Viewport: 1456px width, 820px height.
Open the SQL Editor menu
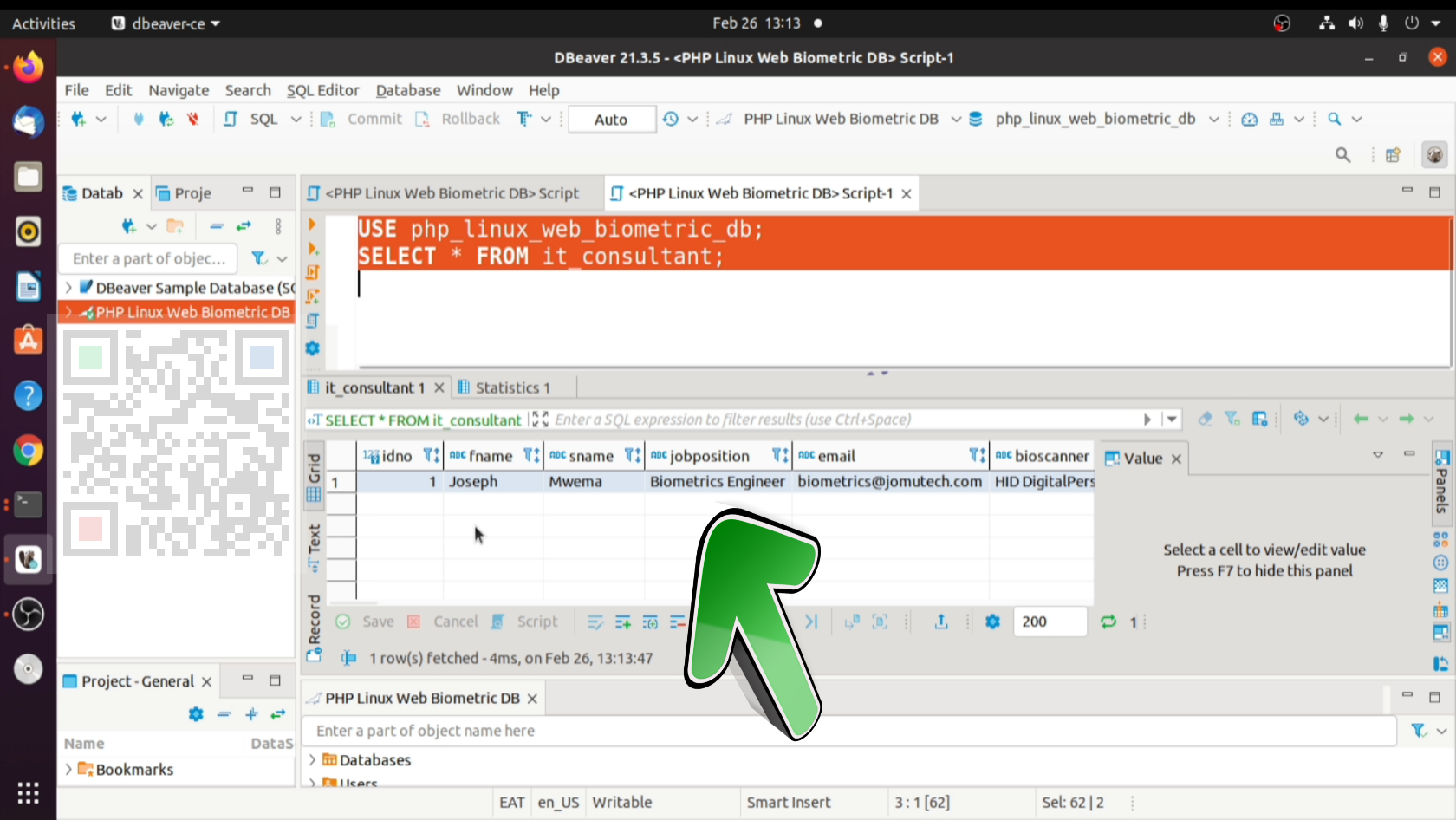point(322,90)
